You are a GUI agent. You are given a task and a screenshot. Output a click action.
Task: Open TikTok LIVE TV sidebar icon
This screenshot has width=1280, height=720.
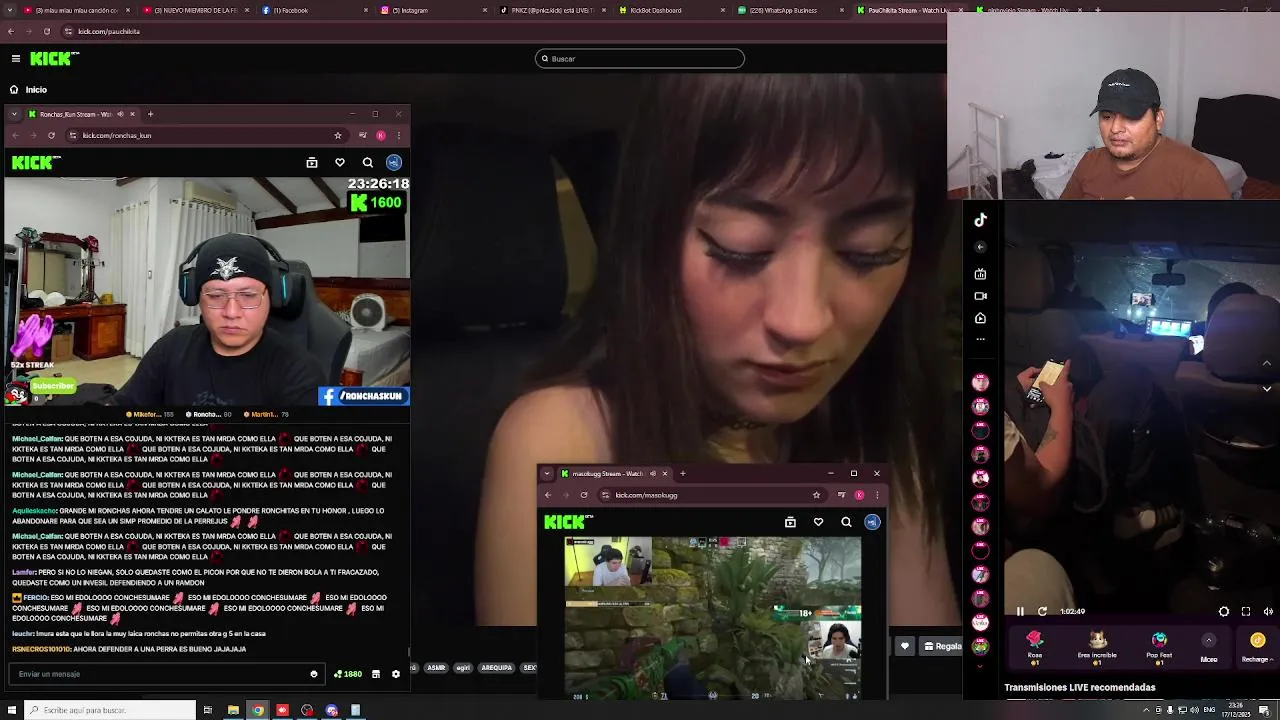click(x=980, y=274)
